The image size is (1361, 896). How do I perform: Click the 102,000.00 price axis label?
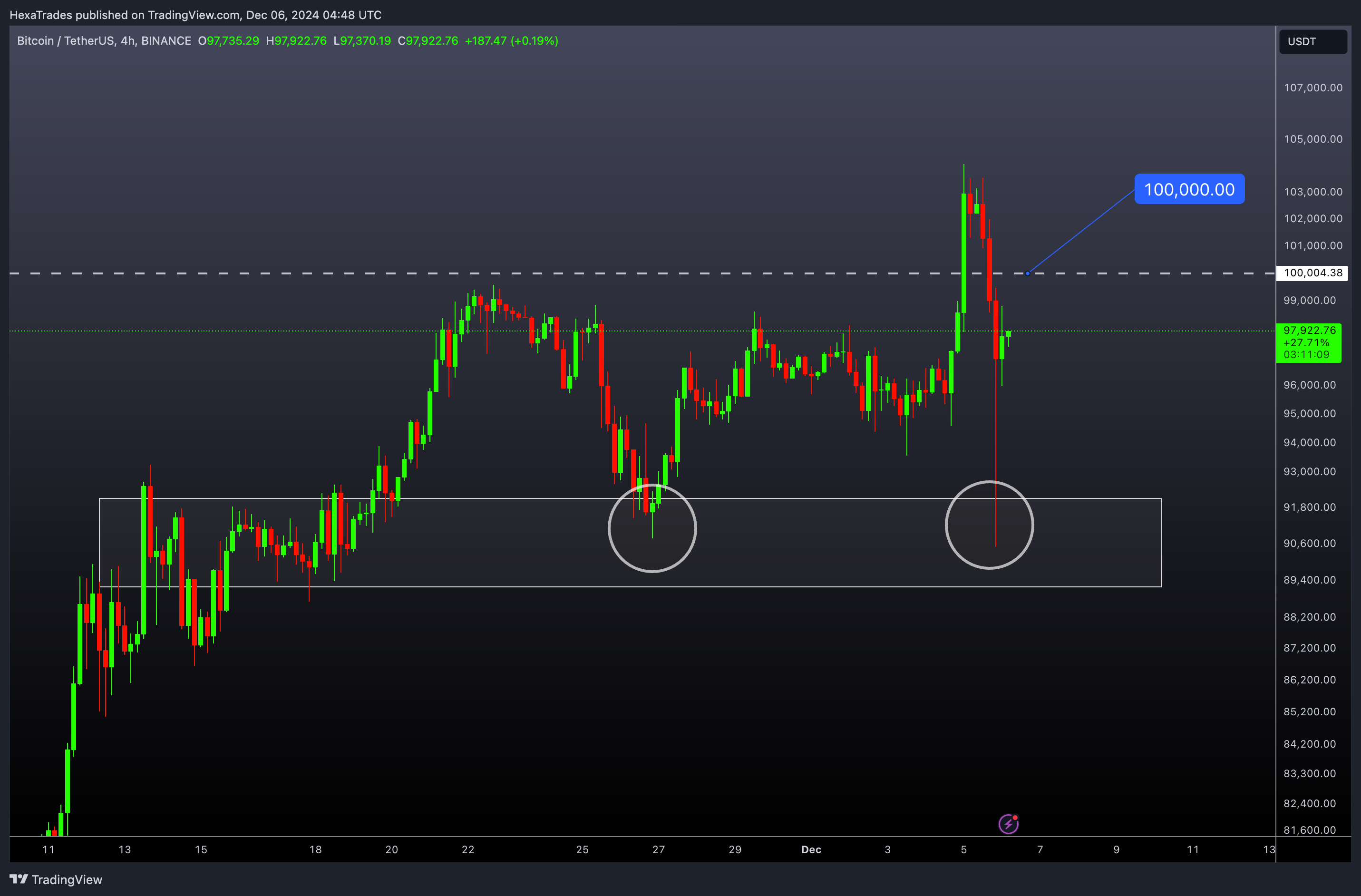(1313, 218)
